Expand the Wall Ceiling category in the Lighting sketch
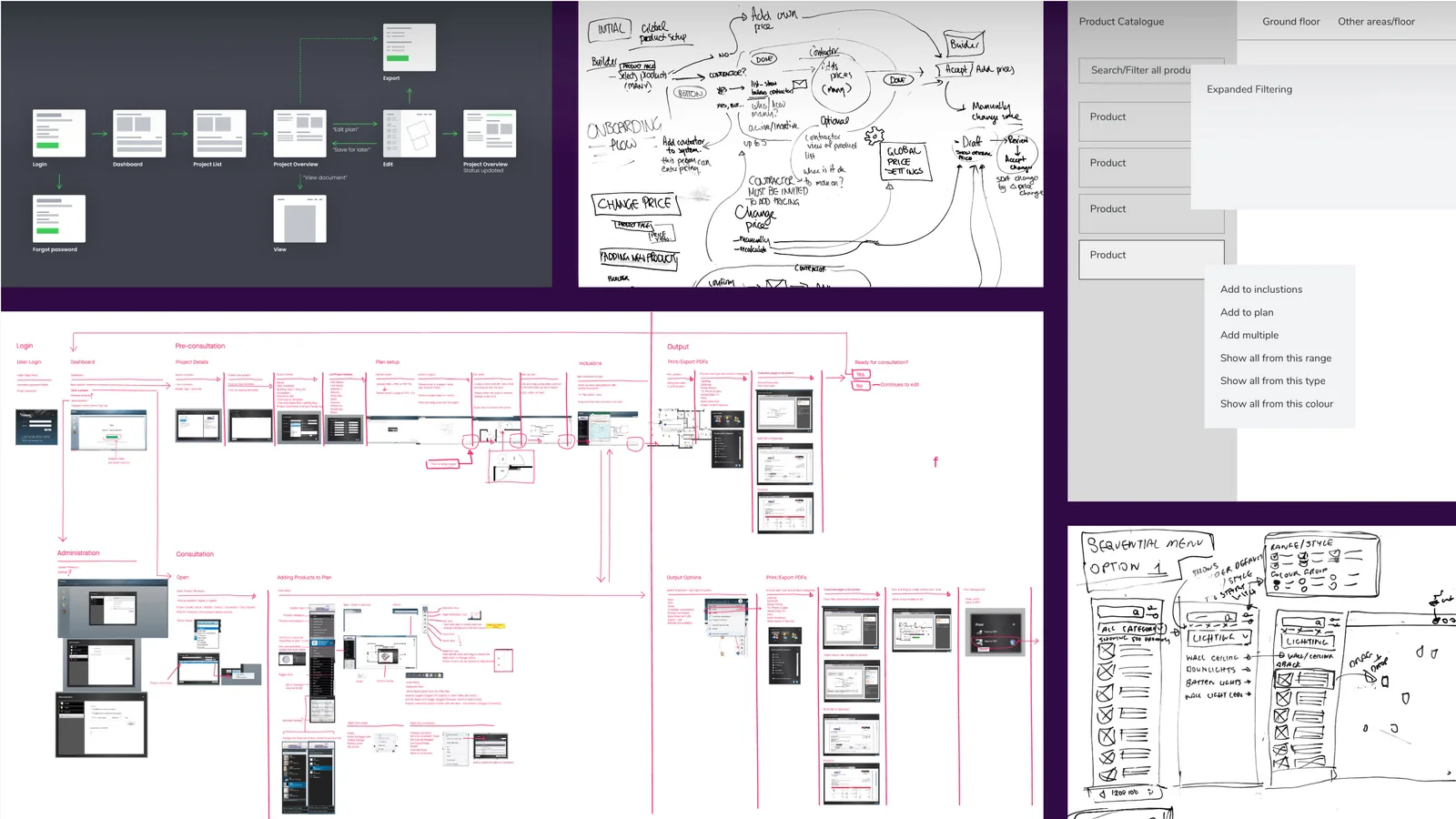This screenshot has width=1456, height=819. [x=1215, y=657]
